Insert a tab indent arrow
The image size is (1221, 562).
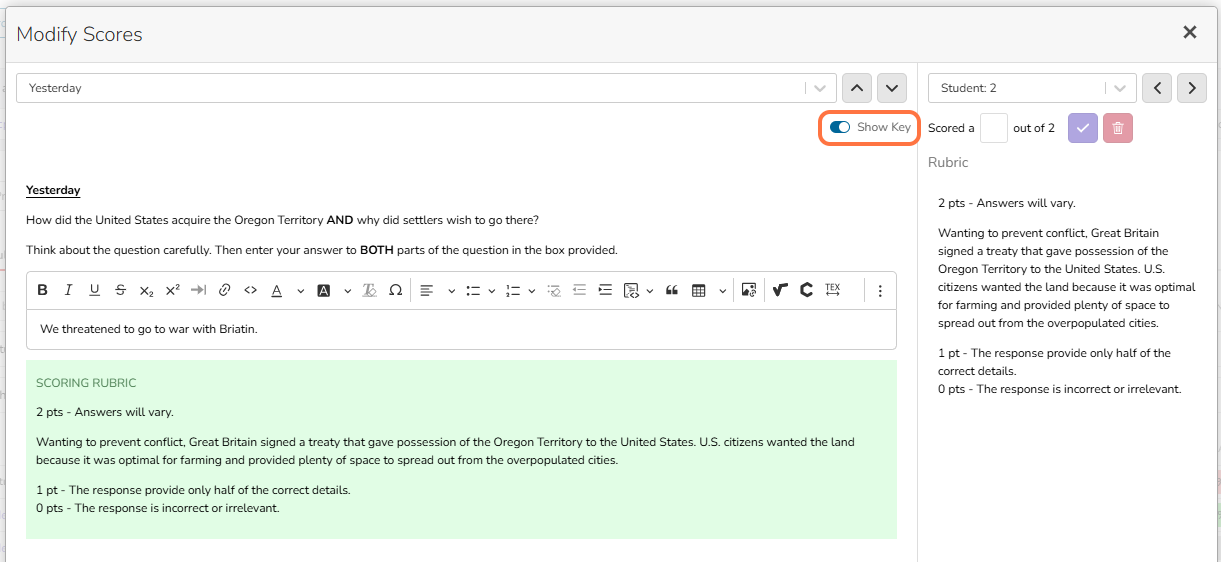(x=198, y=290)
